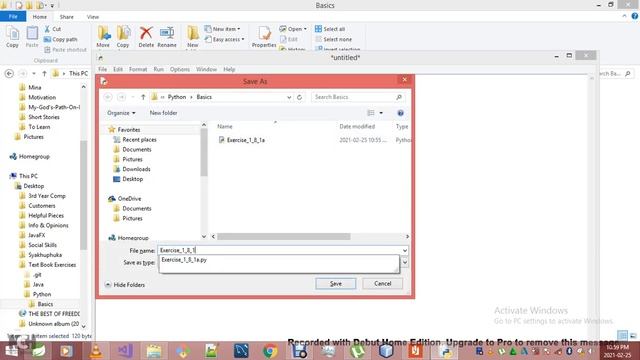Collapse the folder pane via Hide Folders
The image size is (640, 360).
125,285
